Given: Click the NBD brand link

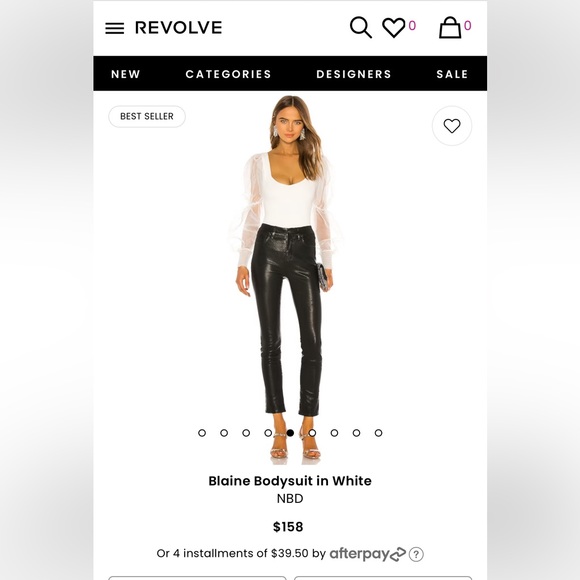Looking at the screenshot, I should pyautogui.click(x=290, y=499).
